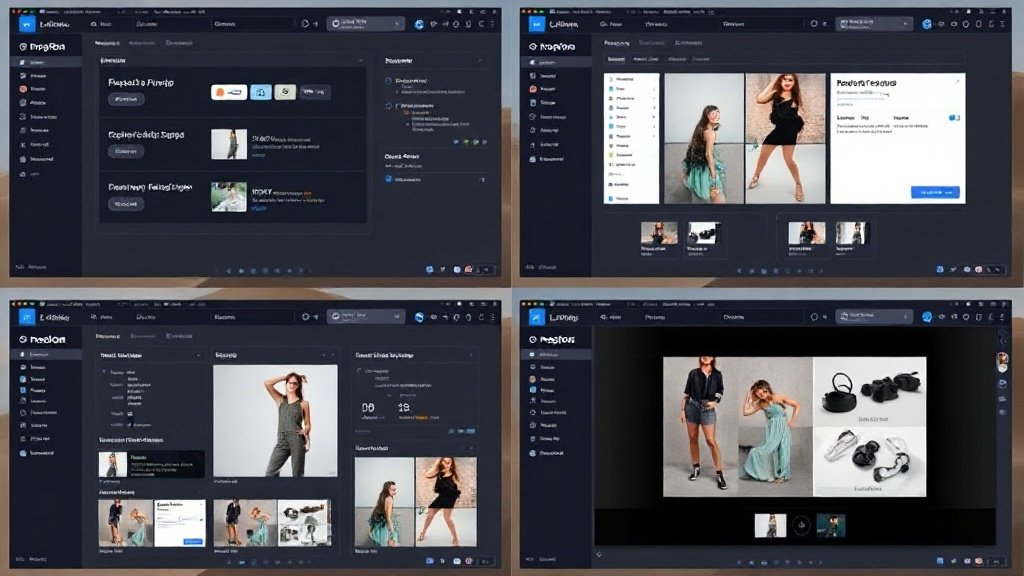Collapse side panel chevron in three-card window

(480, 61)
